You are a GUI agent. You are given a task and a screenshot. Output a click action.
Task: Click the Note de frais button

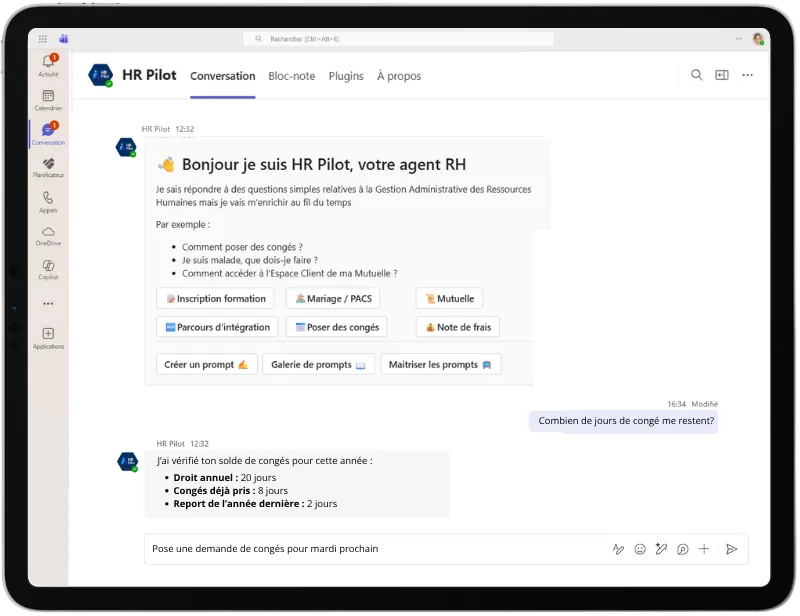(457, 327)
